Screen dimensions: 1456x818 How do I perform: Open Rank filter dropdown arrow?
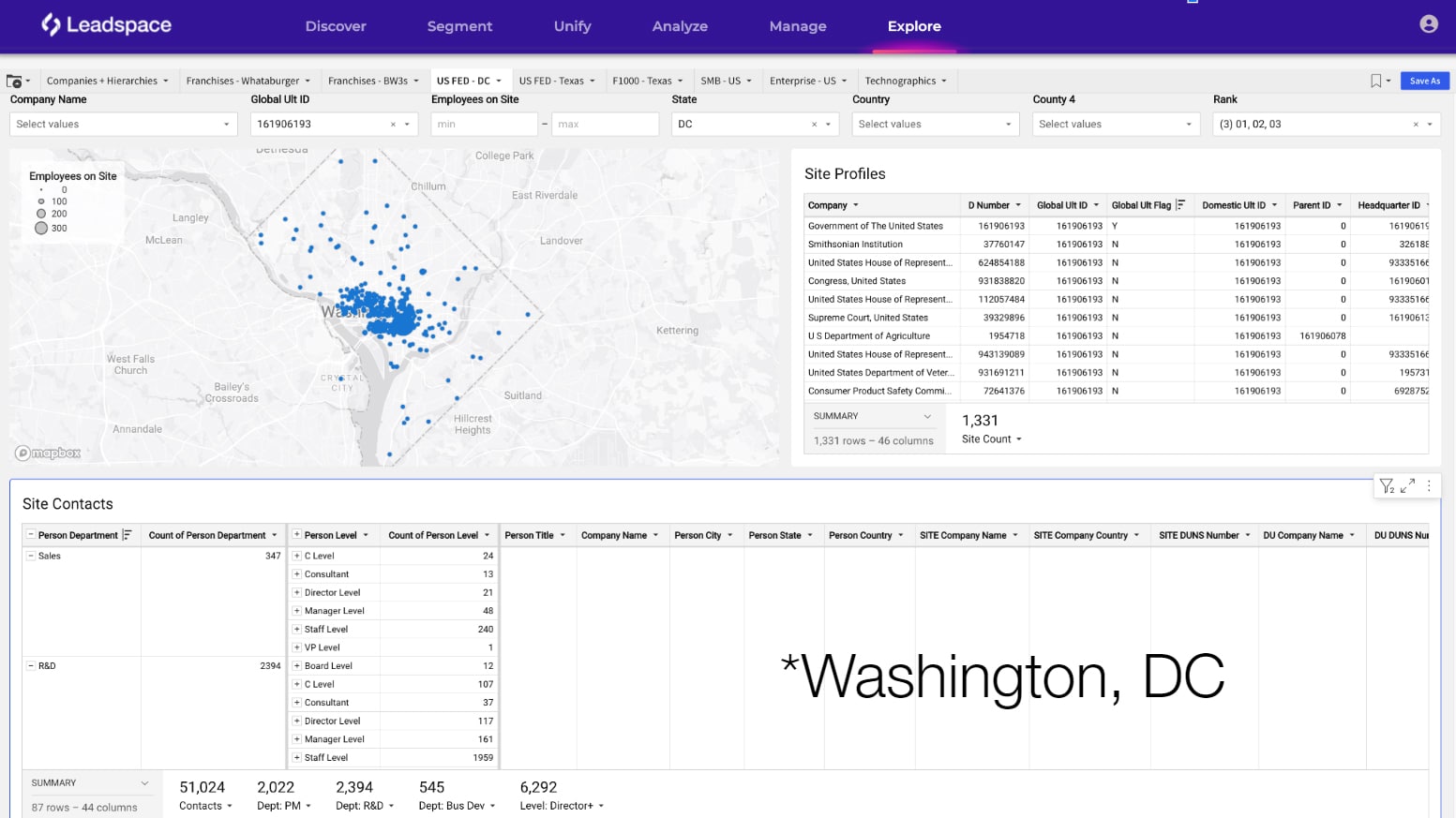tap(1430, 125)
